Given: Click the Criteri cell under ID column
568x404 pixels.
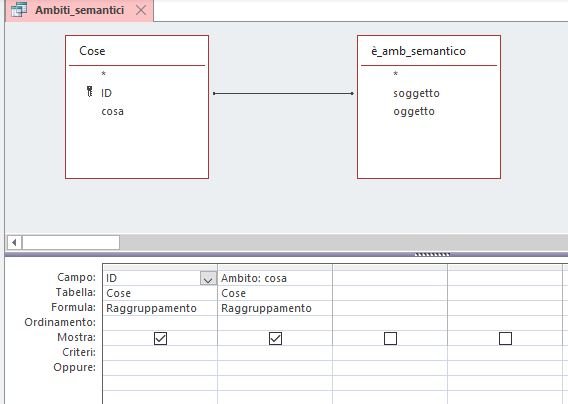Looking at the screenshot, I should tap(160, 353).
